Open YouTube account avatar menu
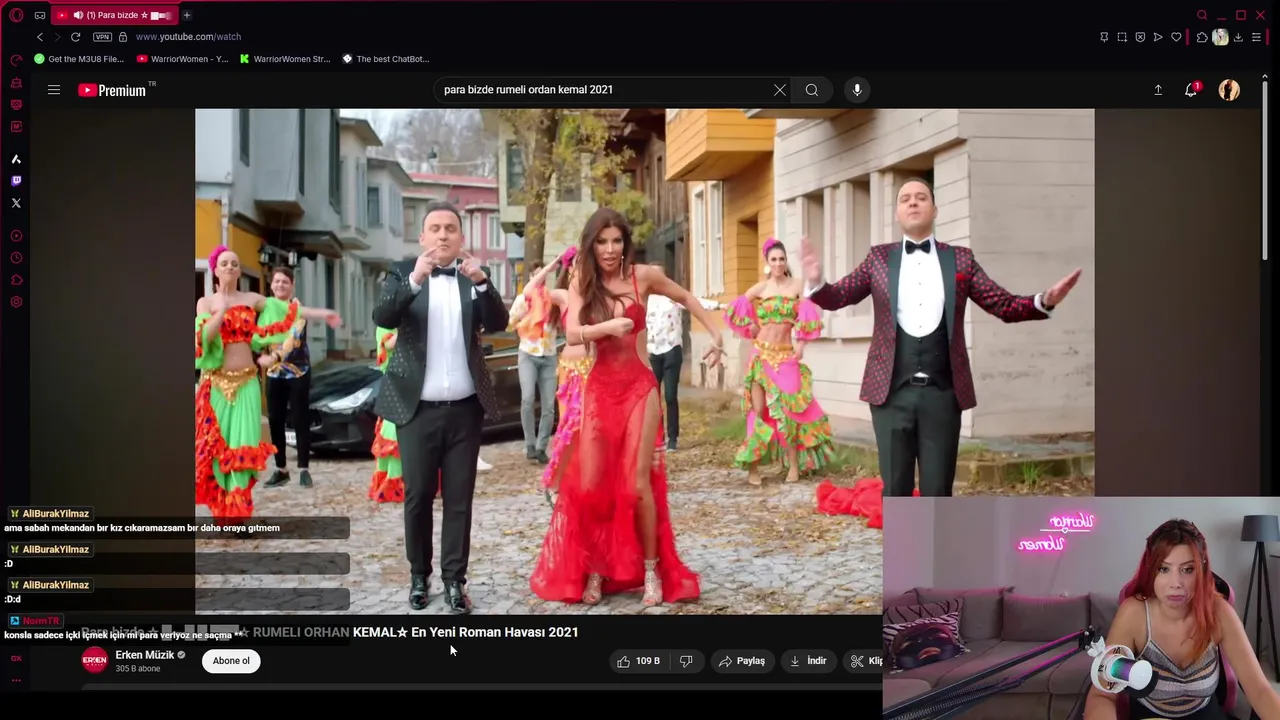This screenshot has height=720, width=1280. coord(1229,90)
